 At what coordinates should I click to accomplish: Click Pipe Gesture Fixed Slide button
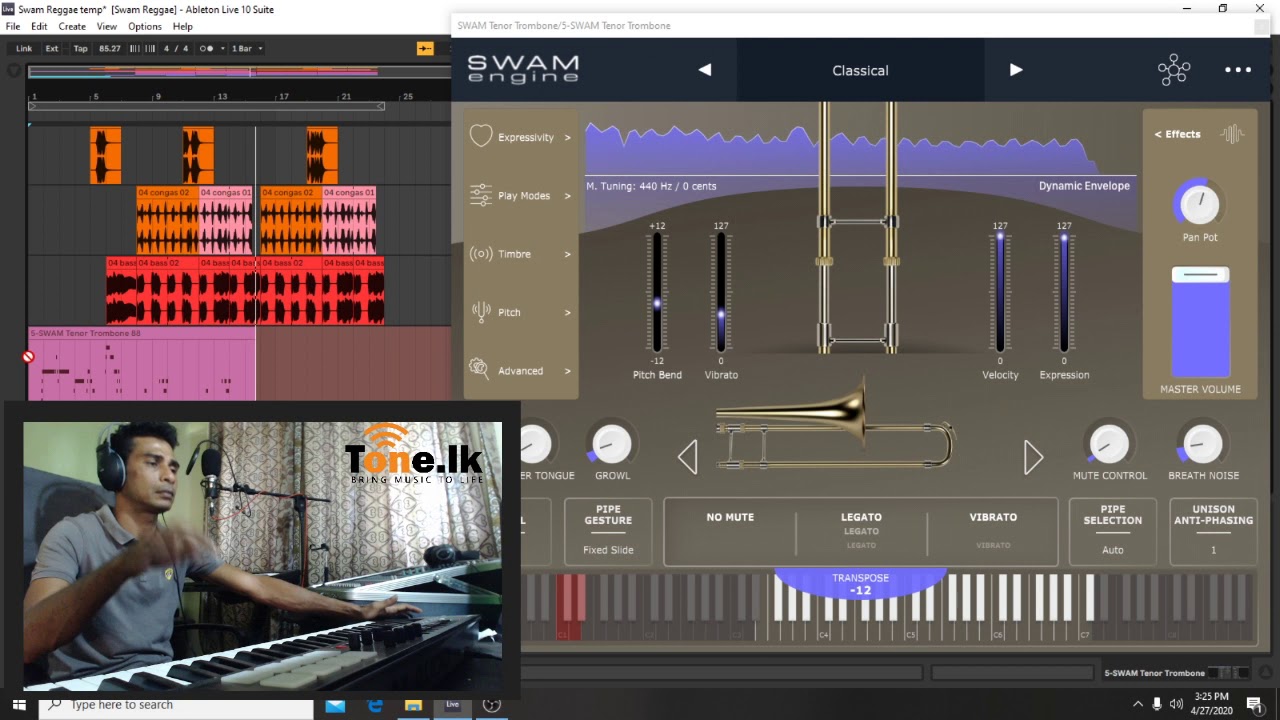(608, 532)
